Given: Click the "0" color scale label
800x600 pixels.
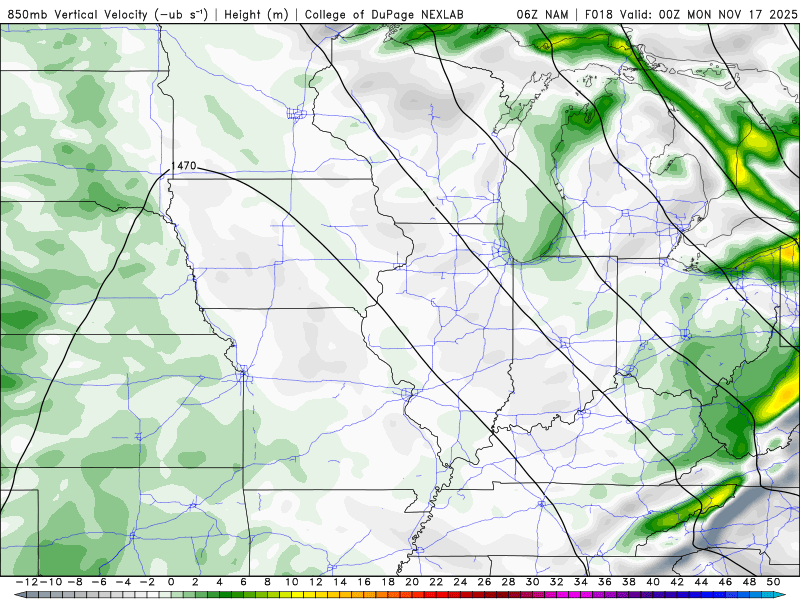Looking at the screenshot, I should (x=171, y=582).
